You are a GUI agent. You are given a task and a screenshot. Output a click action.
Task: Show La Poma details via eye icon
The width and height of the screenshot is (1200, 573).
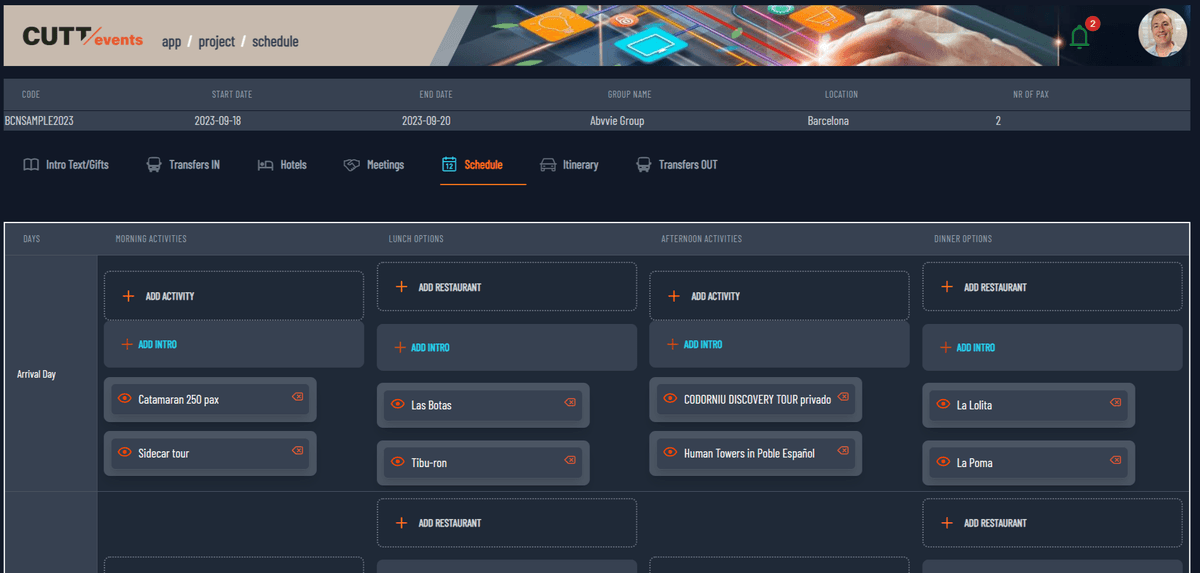943,462
